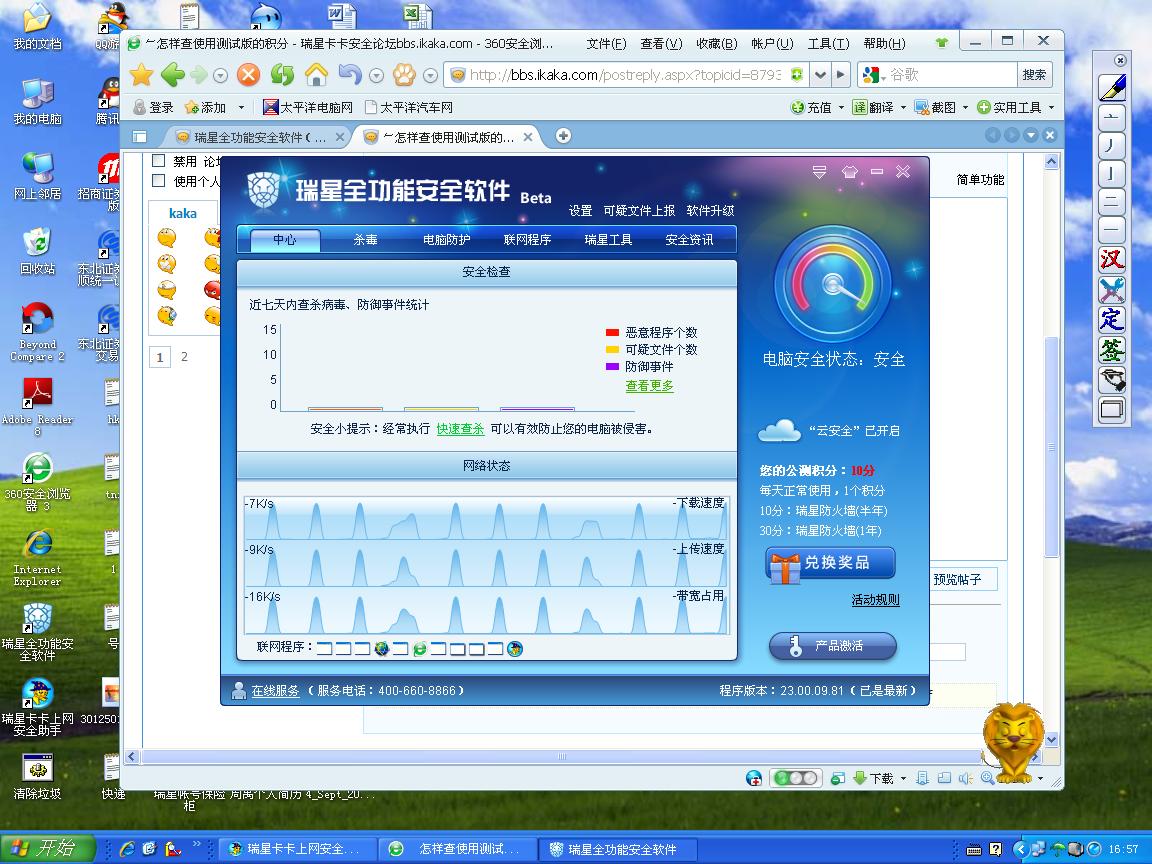Open the browser home page icon
This screenshot has width=1152, height=864.
[x=316, y=74]
